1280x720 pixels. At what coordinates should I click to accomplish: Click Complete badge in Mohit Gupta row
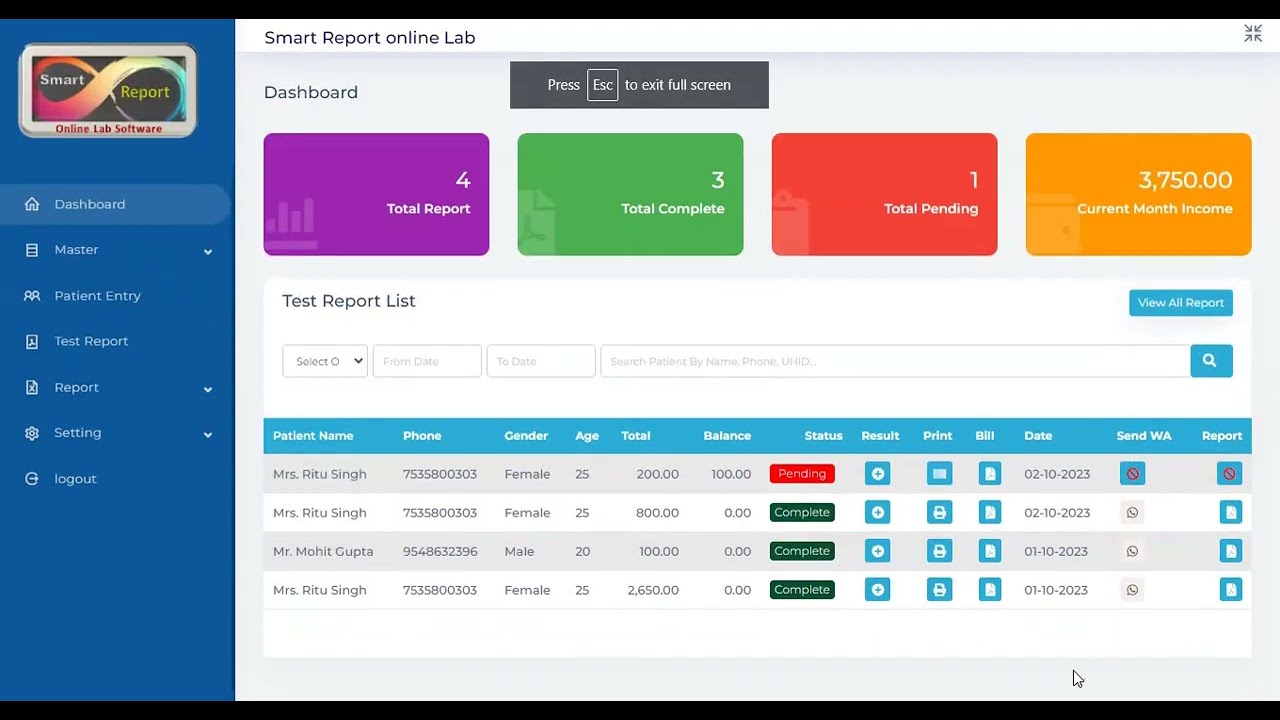(x=802, y=551)
